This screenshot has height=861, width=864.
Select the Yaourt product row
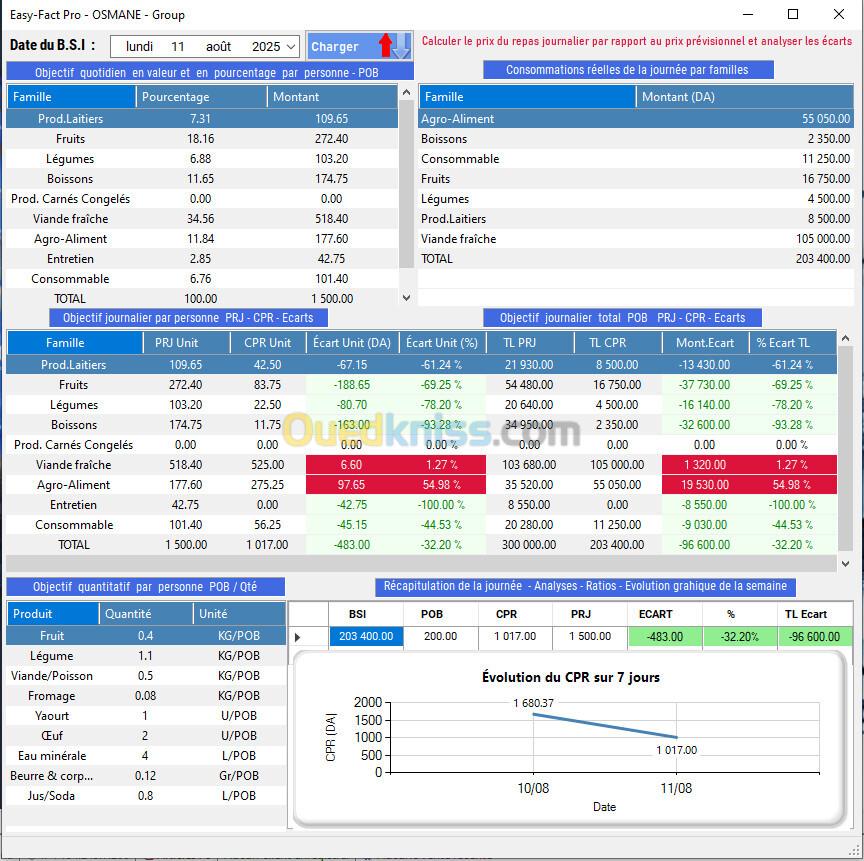pyautogui.click(x=52, y=716)
